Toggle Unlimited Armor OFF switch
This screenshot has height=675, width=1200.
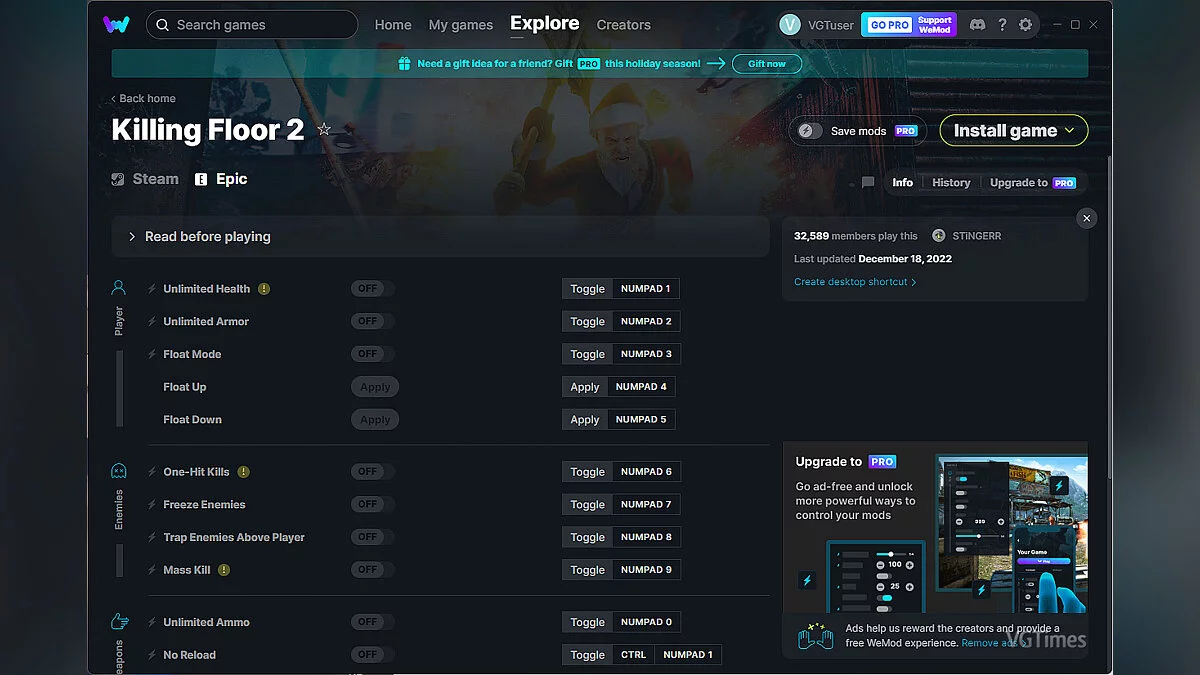point(373,322)
